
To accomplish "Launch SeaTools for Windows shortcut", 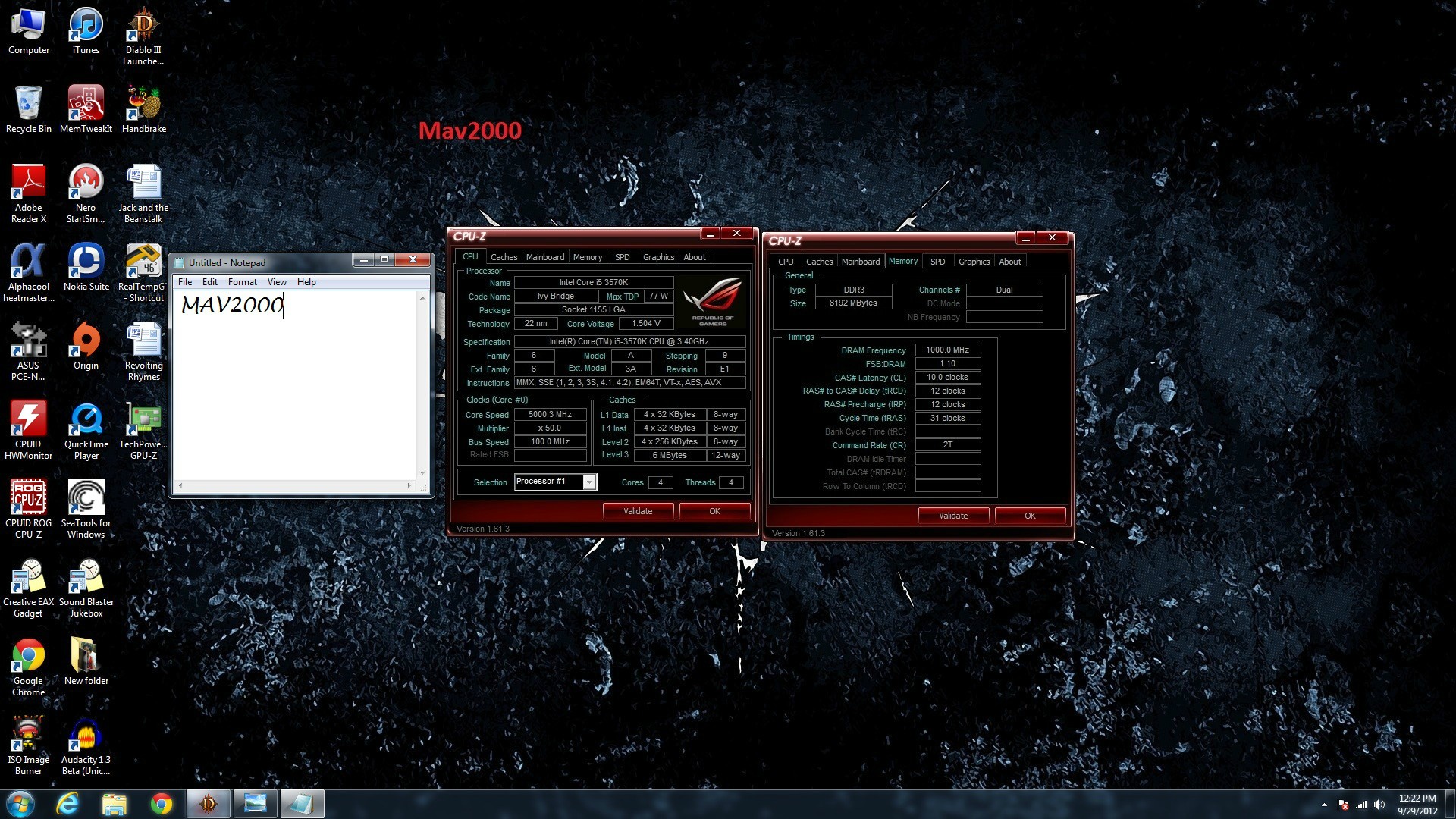I will click(86, 510).
